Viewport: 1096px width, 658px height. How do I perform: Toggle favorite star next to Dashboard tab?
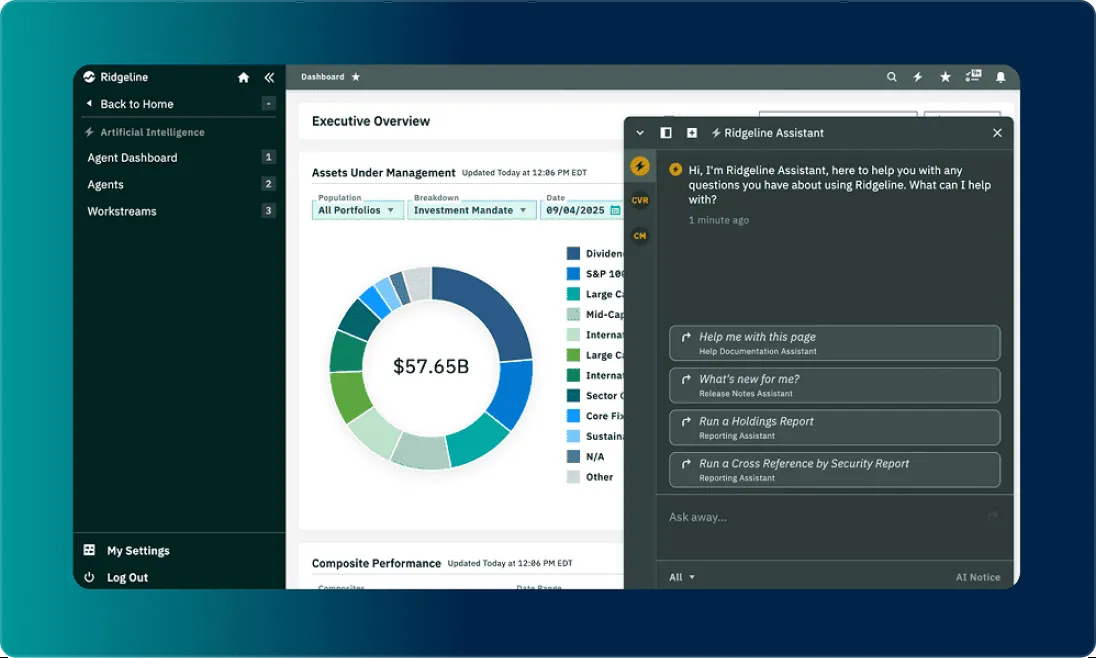[x=356, y=77]
